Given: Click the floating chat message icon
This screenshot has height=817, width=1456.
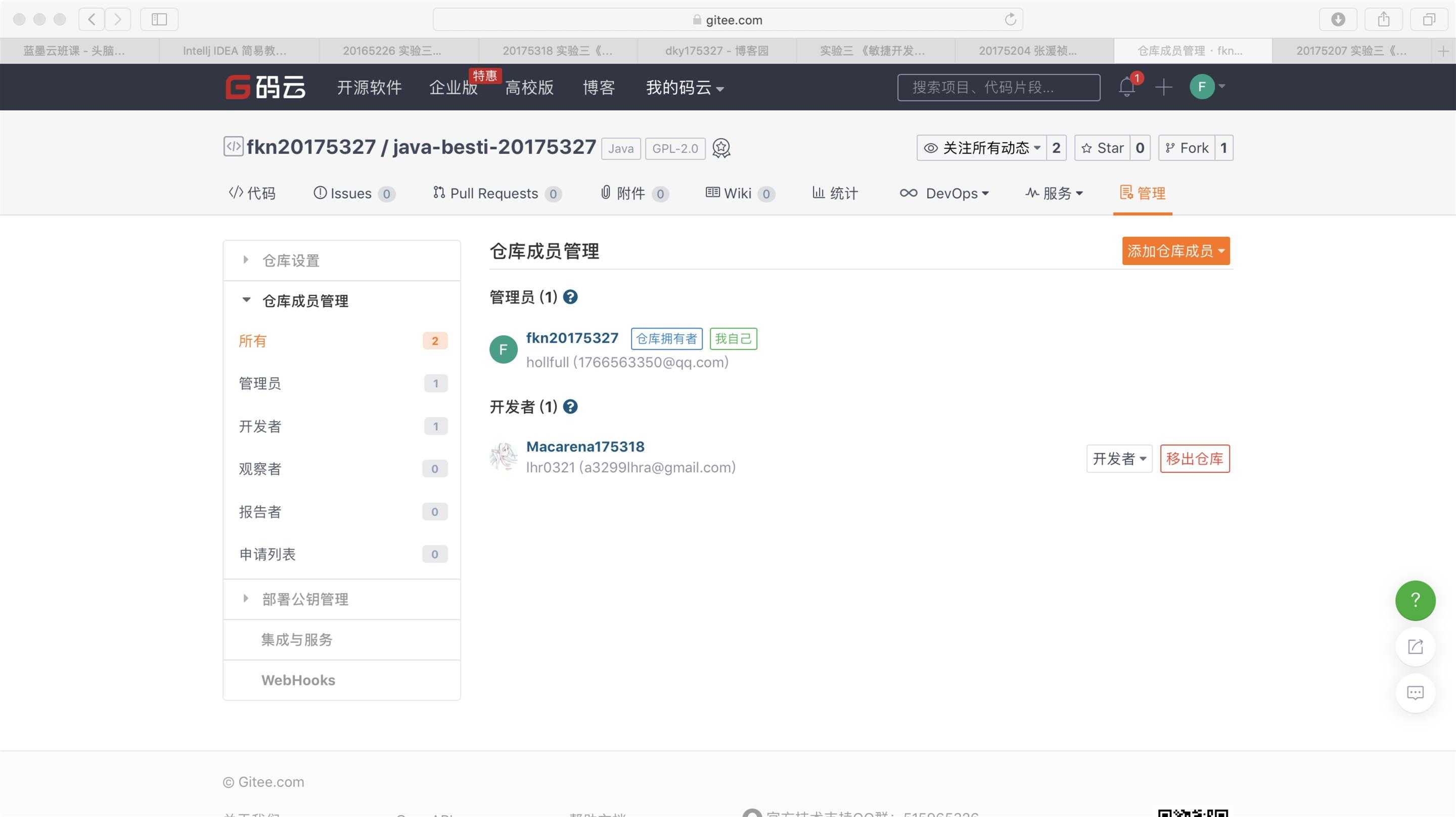Looking at the screenshot, I should 1415,693.
